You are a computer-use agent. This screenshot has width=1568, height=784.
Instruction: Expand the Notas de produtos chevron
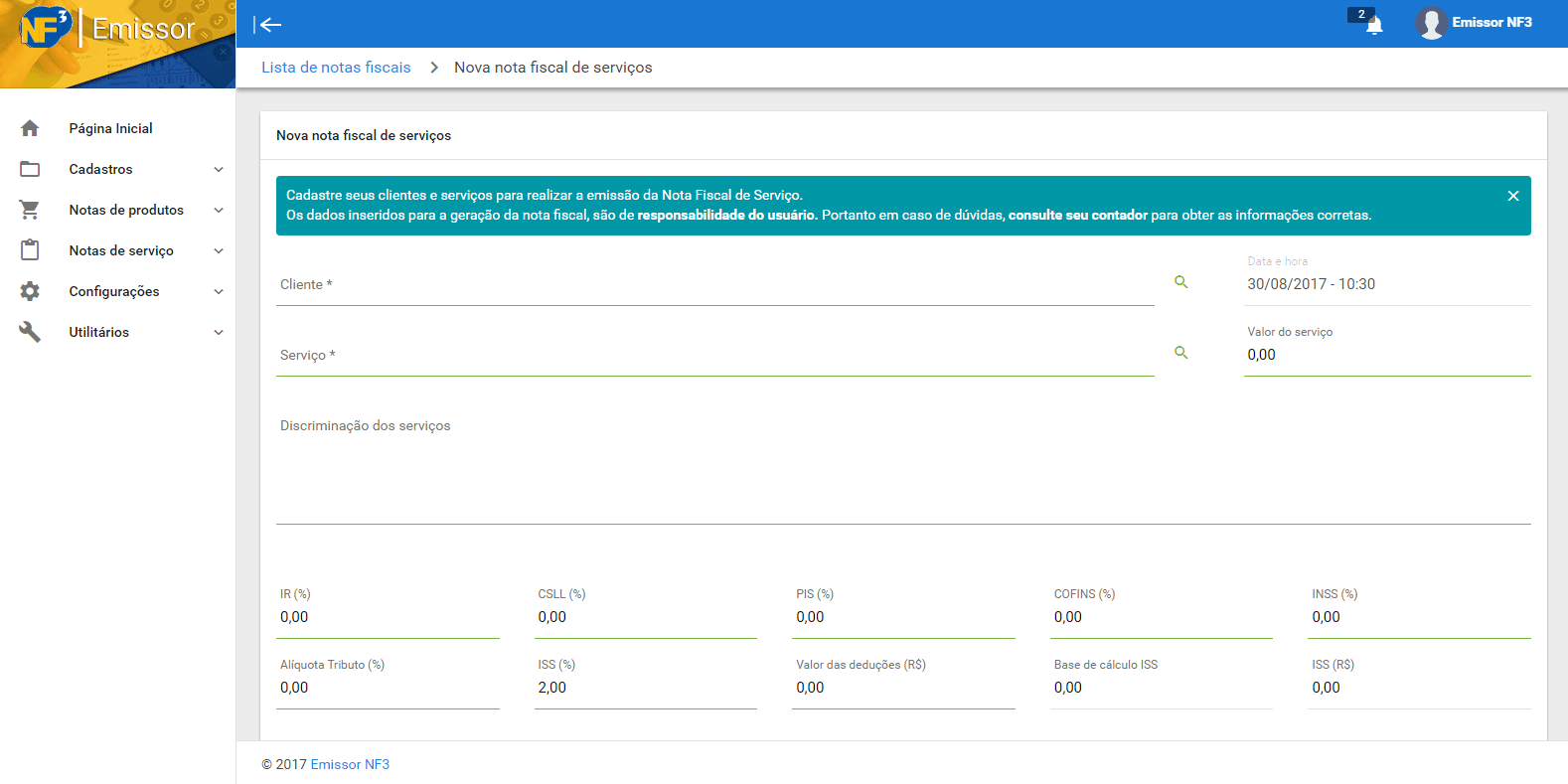click(219, 211)
